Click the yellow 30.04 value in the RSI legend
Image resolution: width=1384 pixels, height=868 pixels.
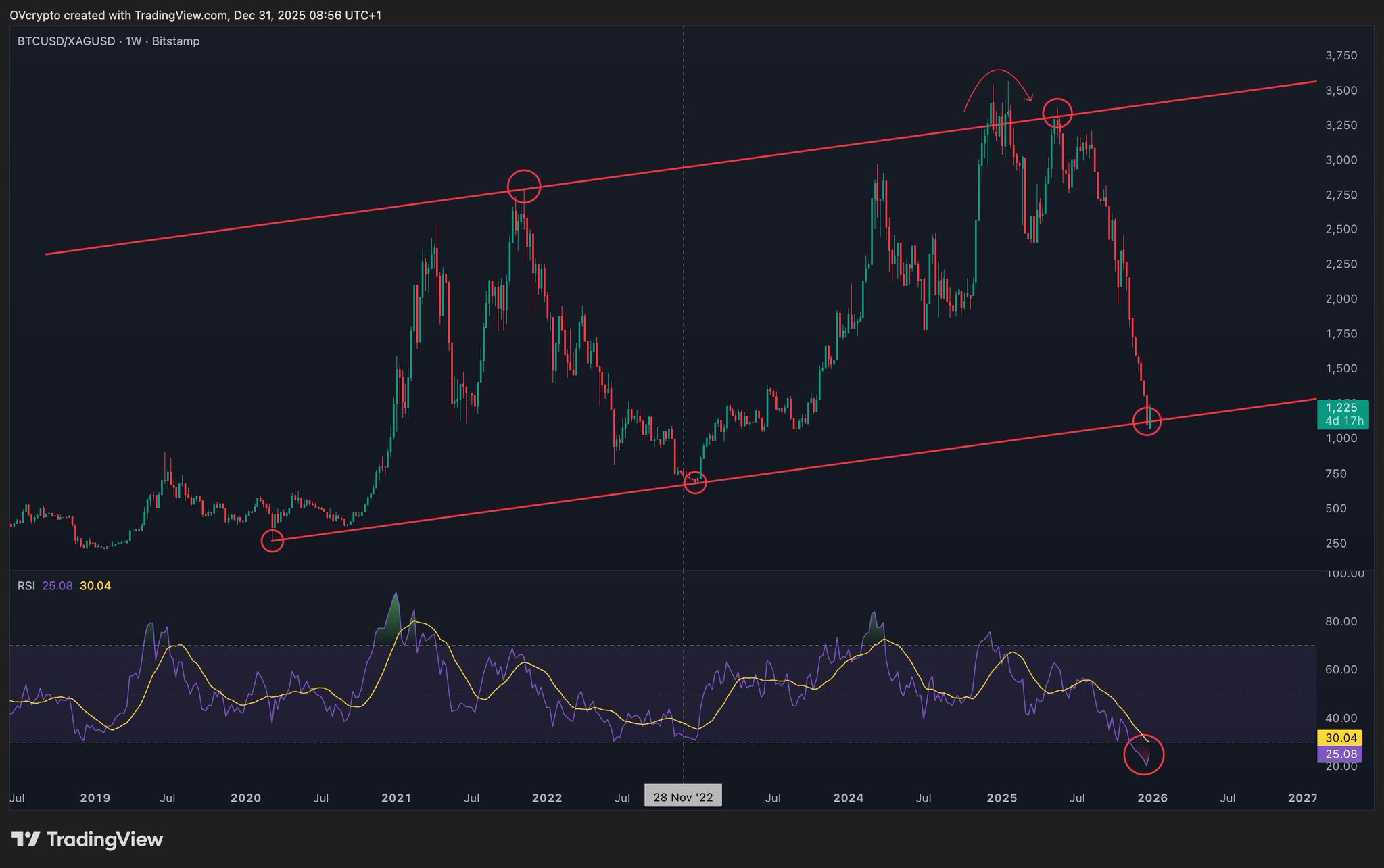(x=95, y=586)
